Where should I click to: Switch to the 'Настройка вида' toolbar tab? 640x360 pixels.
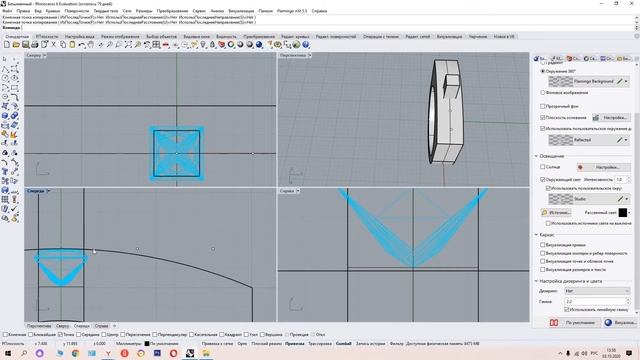(80, 37)
